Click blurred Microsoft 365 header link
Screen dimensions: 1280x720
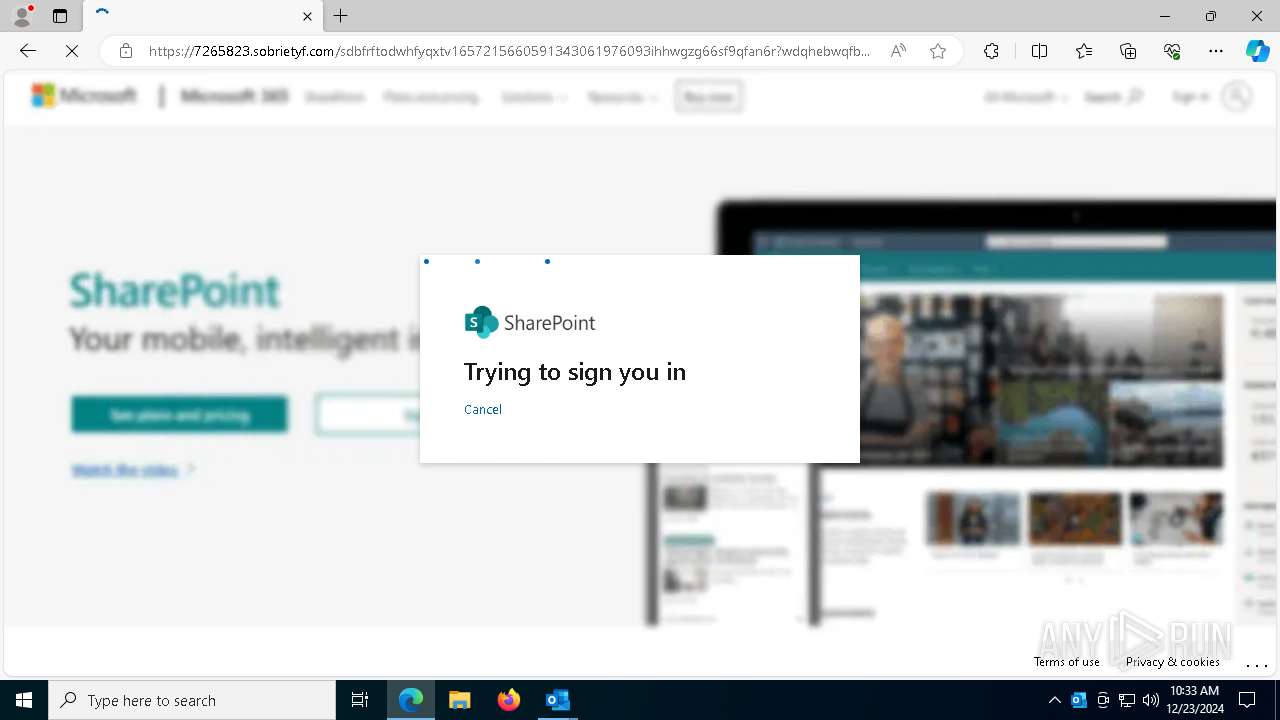tap(234, 96)
